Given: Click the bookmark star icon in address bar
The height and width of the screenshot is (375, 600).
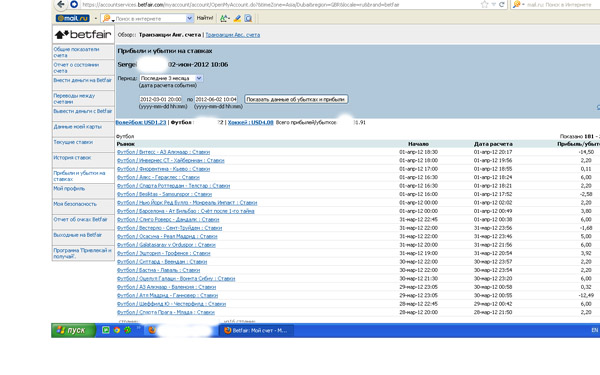Looking at the screenshot, I should click(484, 5).
